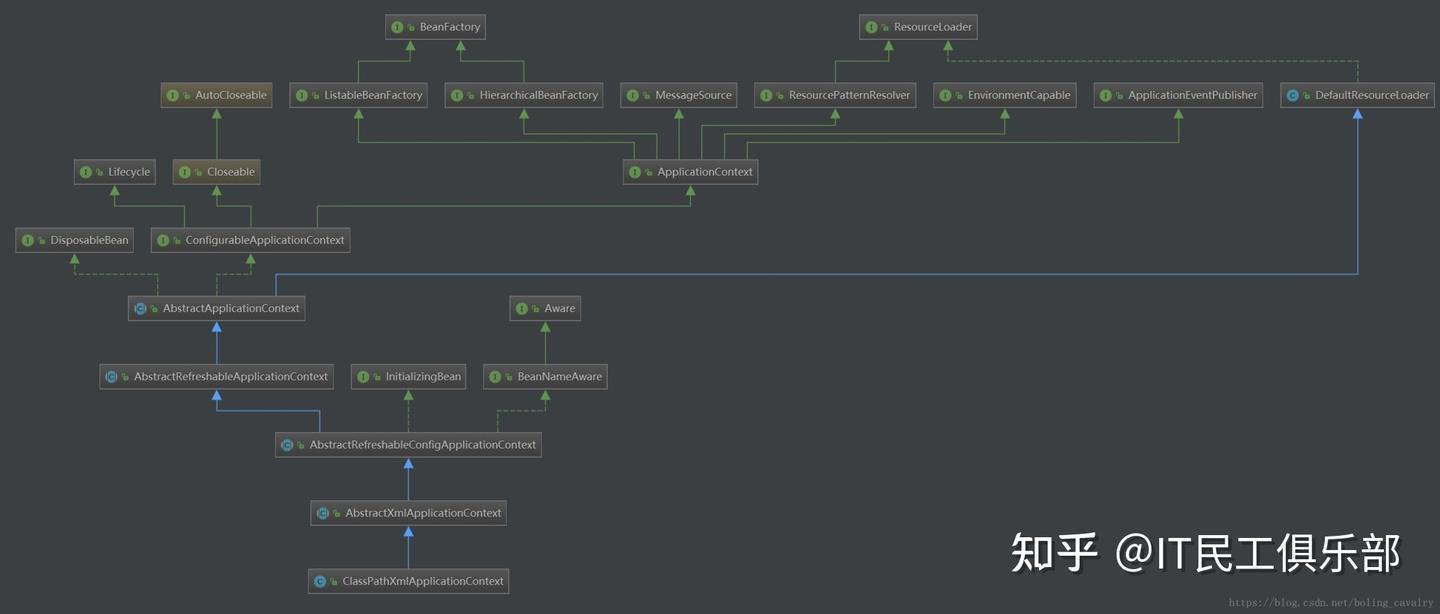Screen dimensions: 1440x614
Task: Select the EnvironmentCapable node
Action: (x=1004, y=95)
